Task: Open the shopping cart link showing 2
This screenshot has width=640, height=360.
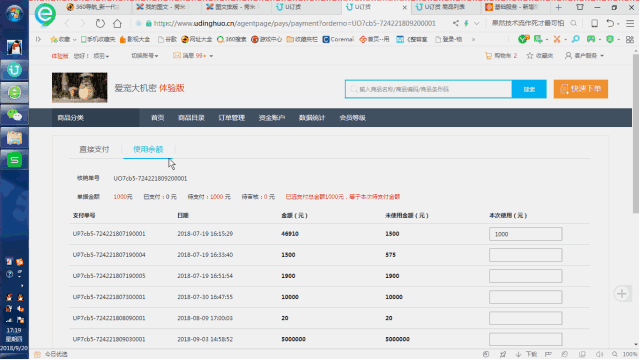Action: [x=501, y=56]
